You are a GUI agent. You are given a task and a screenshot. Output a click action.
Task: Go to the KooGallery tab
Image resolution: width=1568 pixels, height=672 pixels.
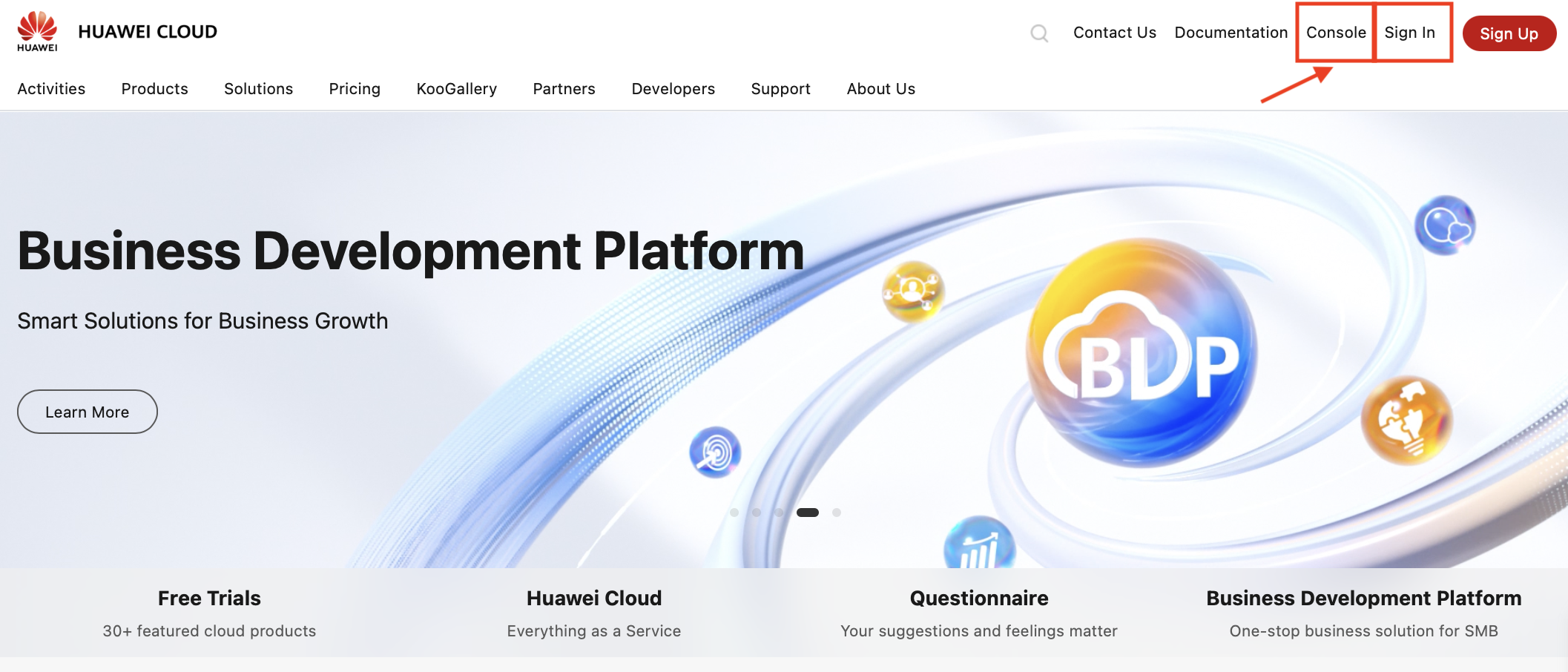456,89
